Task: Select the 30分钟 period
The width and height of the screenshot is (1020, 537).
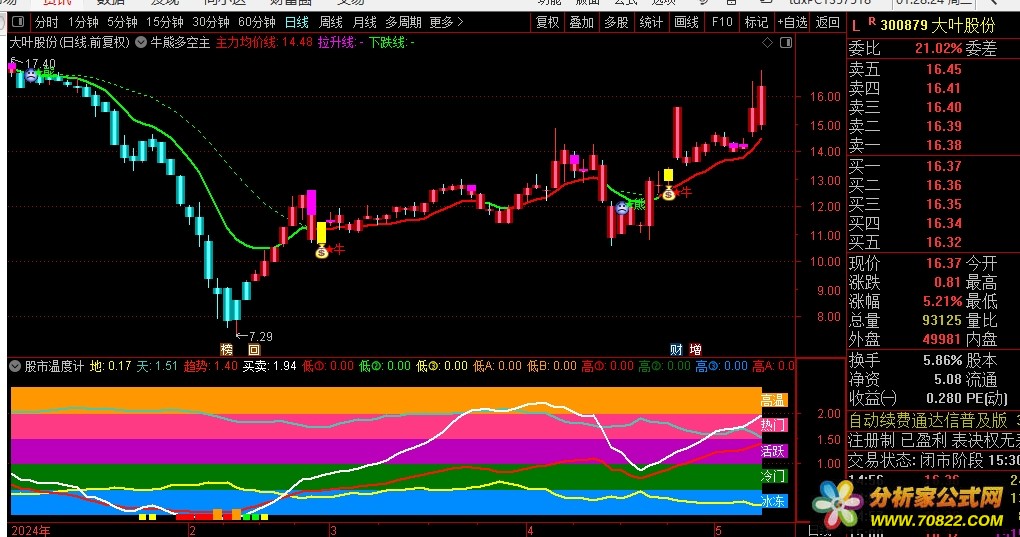Action: 211,22
